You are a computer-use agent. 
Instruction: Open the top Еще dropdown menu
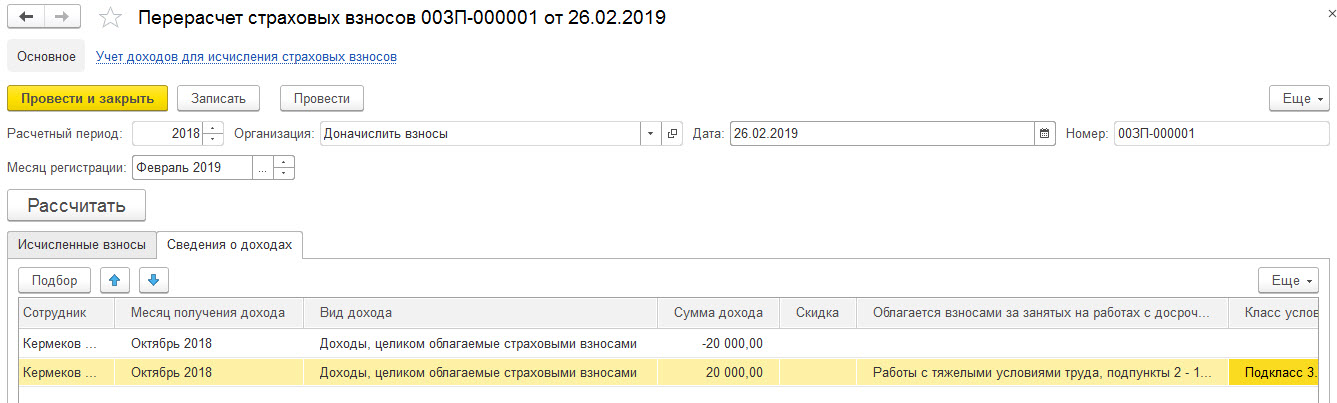pyautogui.click(x=1300, y=98)
